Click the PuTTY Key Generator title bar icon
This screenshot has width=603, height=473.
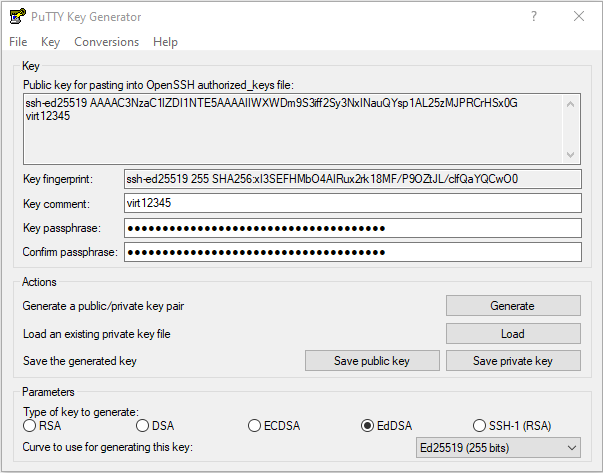pos(17,17)
